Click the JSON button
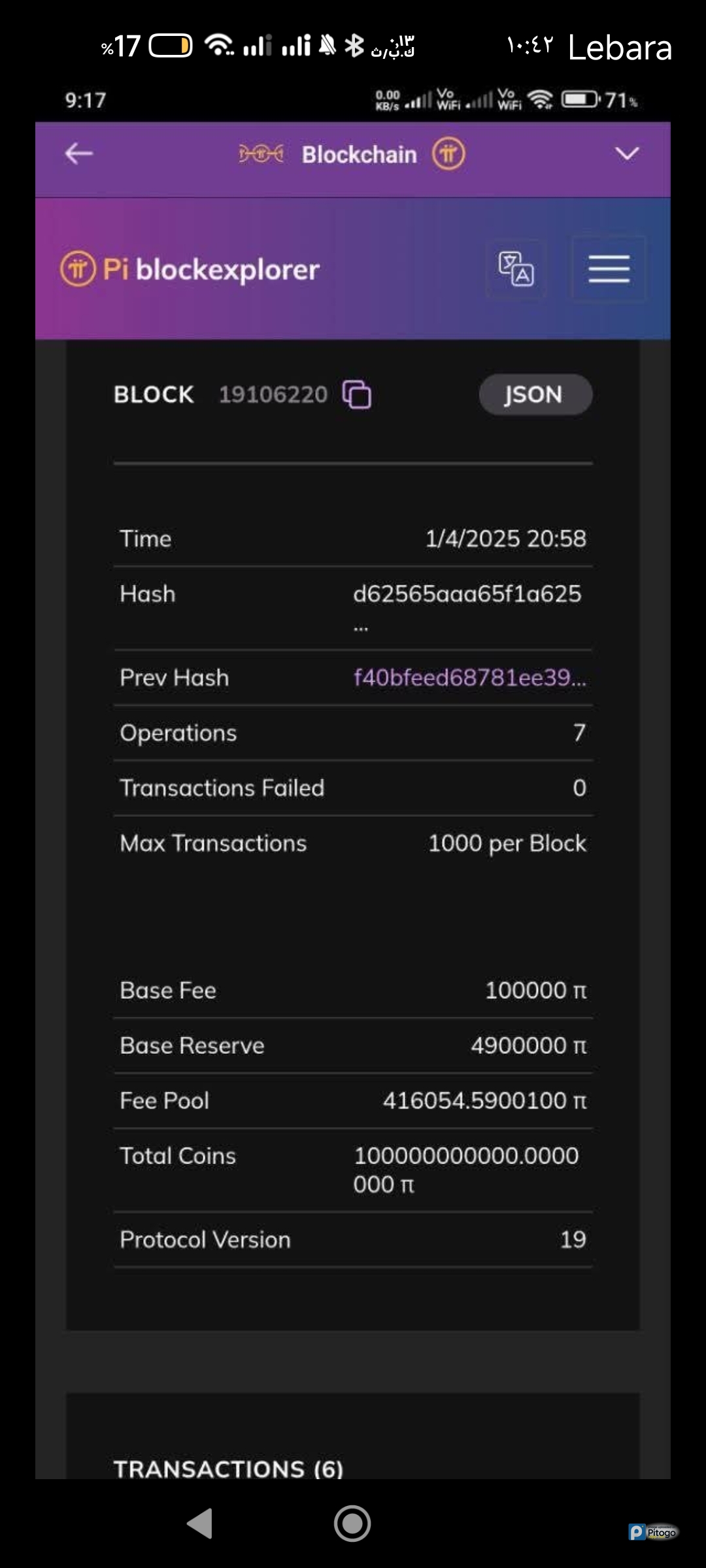This screenshot has height=1568, width=706. [x=535, y=395]
